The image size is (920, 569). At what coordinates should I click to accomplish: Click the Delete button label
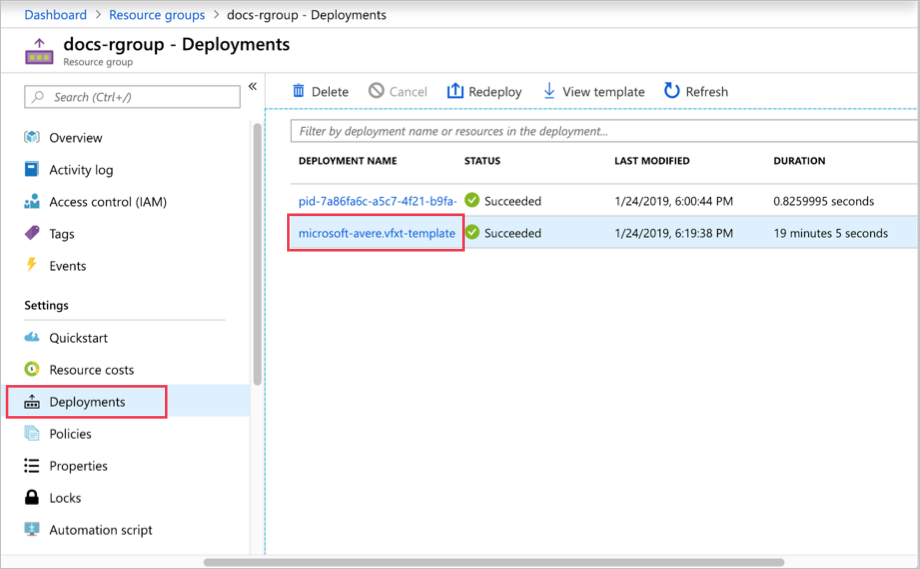[x=330, y=92]
